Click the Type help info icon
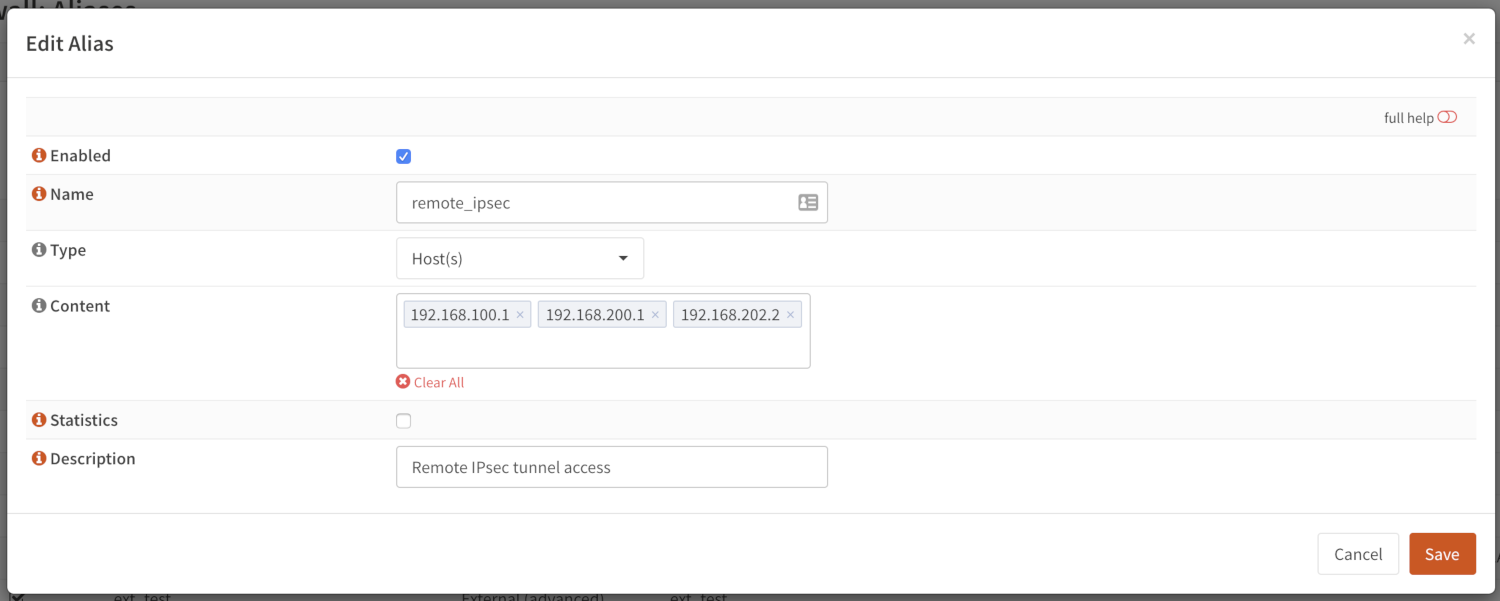This screenshot has height=601, width=1500. (39, 250)
